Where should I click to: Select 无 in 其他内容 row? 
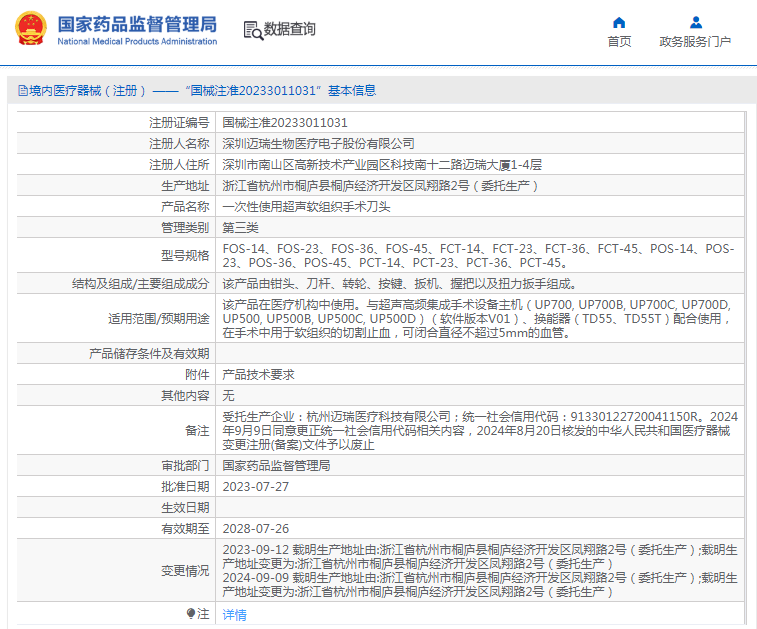[x=228, y=396]
